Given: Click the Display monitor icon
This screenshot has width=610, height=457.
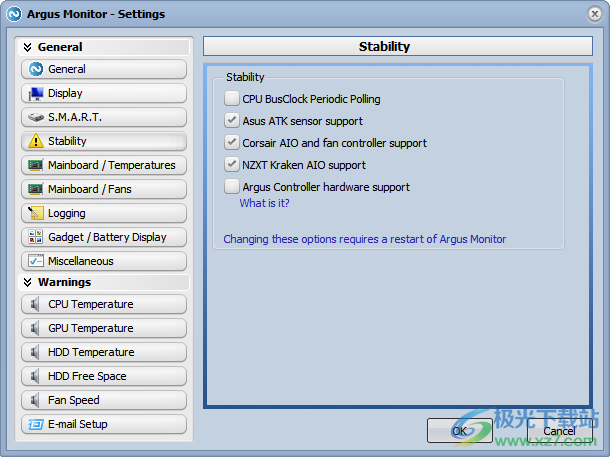Looking at the screenshot, I should [x=36, y=93].
